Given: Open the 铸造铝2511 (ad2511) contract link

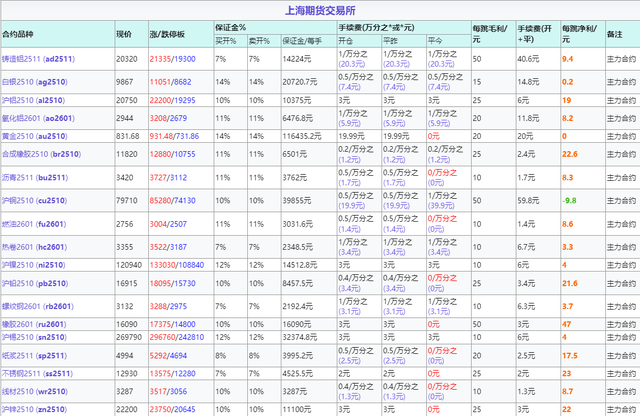Looking at the screenshot, I should pyautogui.click(x=38, y=59).
